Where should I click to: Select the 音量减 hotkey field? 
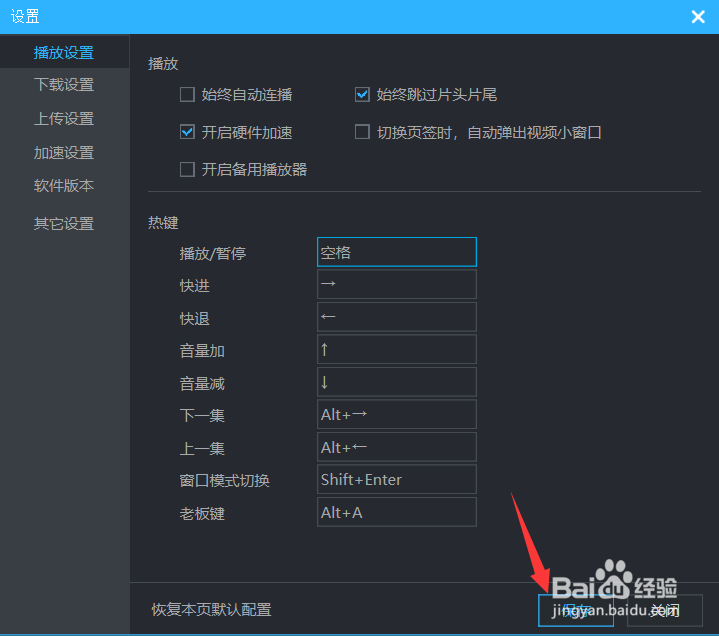[x=397, y=382]
